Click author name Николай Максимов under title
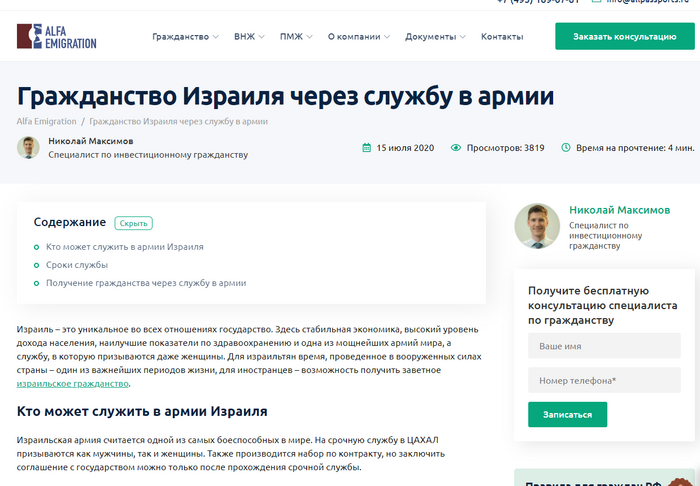 91,141
